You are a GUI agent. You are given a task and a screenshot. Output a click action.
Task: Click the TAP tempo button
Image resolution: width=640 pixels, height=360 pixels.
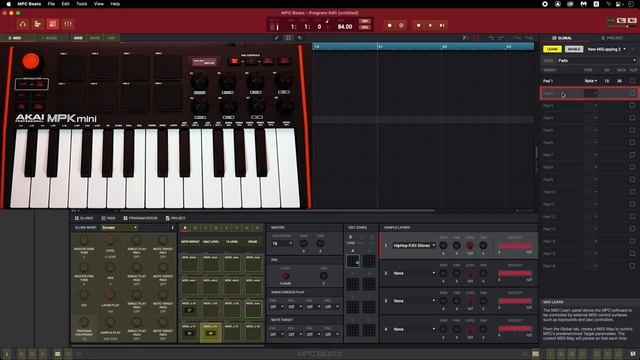point(364,21)
